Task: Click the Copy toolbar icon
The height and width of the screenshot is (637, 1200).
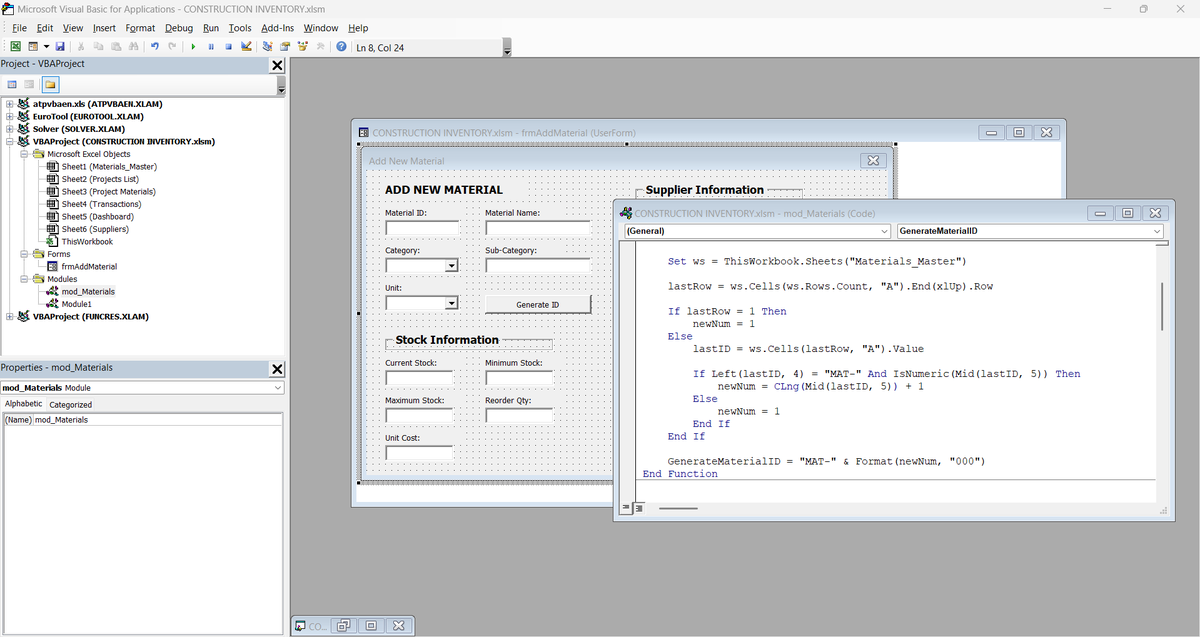Action: coord(98,47)
